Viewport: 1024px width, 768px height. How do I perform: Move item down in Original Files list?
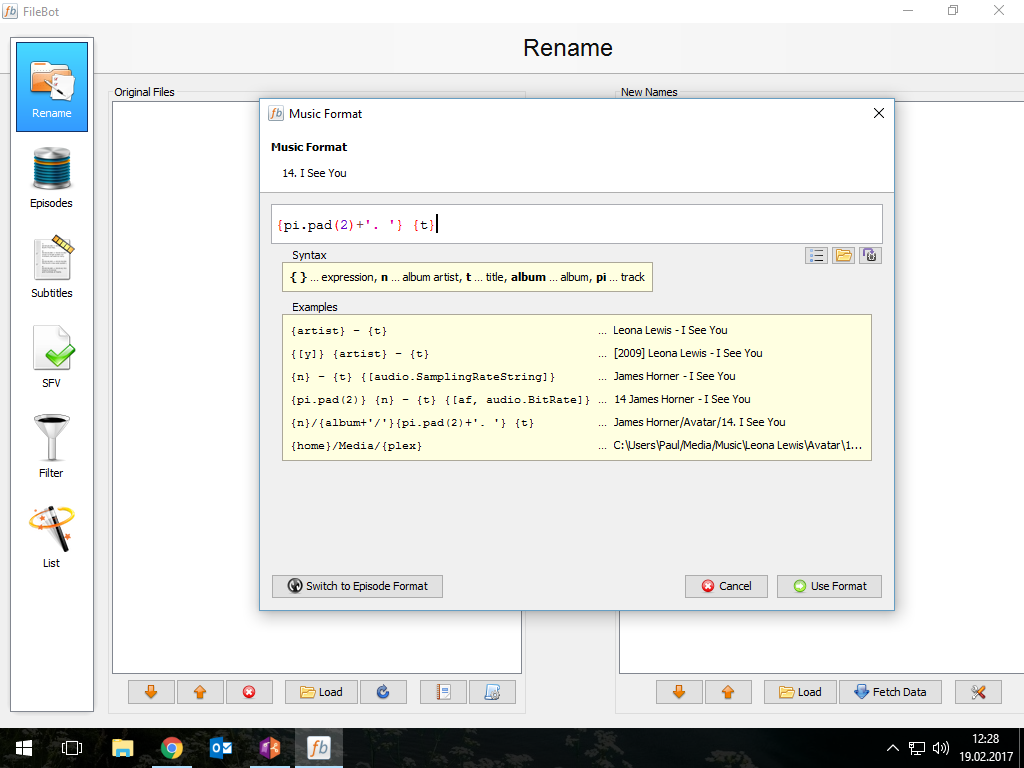[151, 692]
